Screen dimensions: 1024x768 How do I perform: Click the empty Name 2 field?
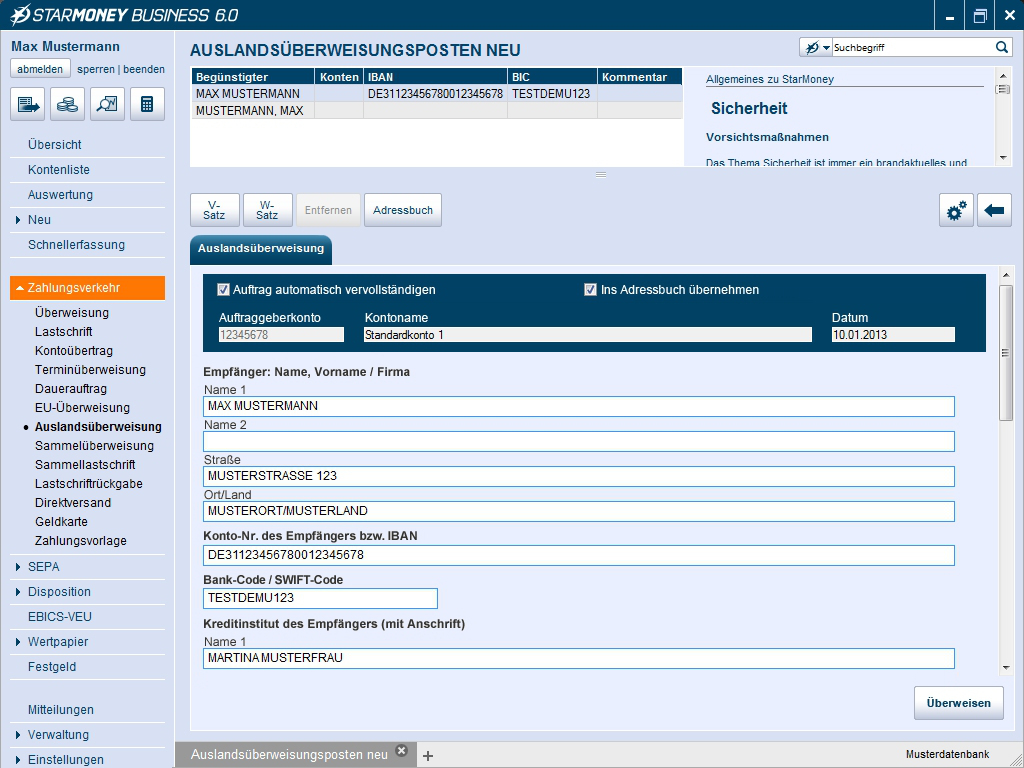pos(579,441)
